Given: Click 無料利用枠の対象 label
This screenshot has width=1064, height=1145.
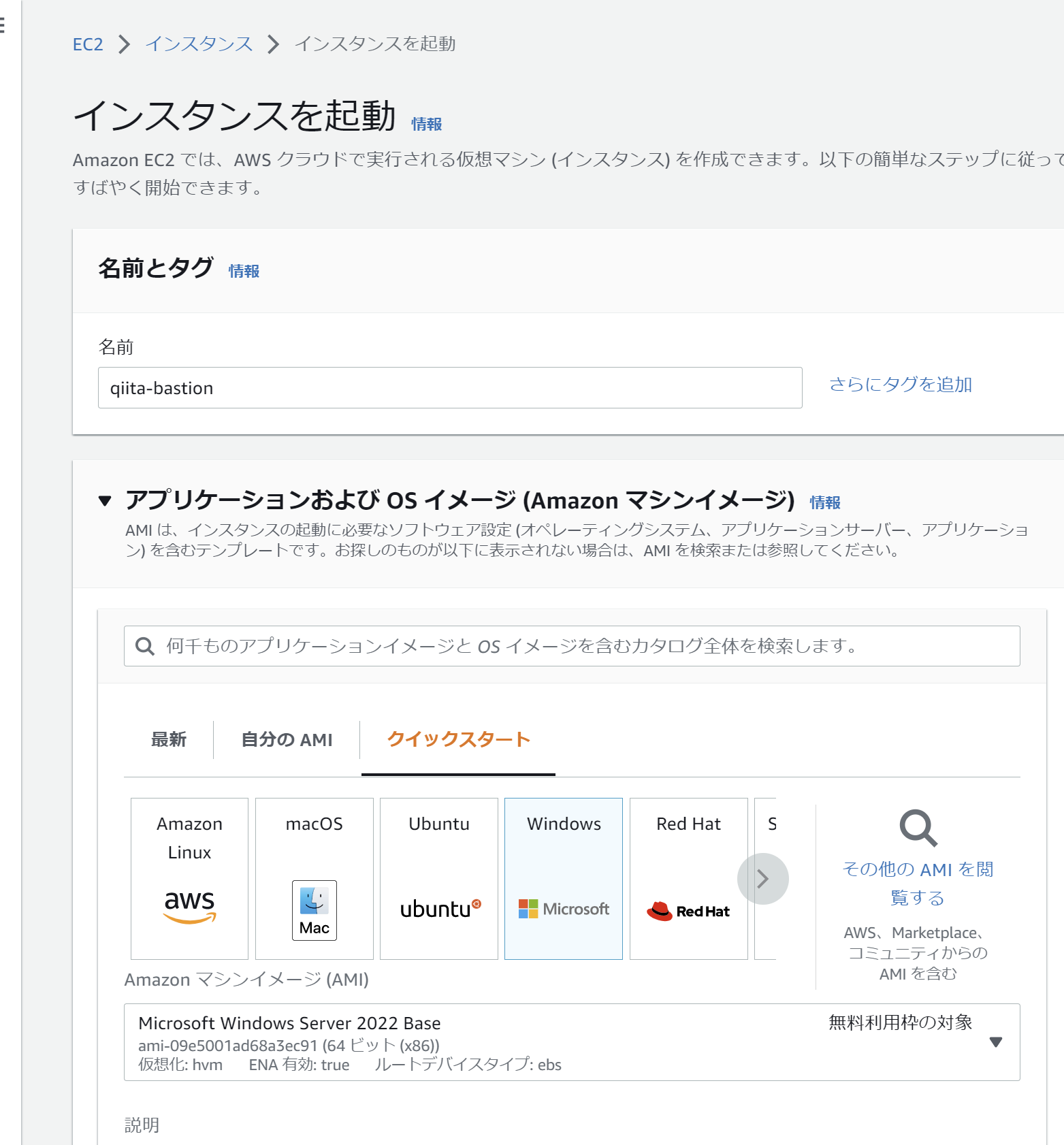Looking at the screenshot, I should coord(901,1022).
